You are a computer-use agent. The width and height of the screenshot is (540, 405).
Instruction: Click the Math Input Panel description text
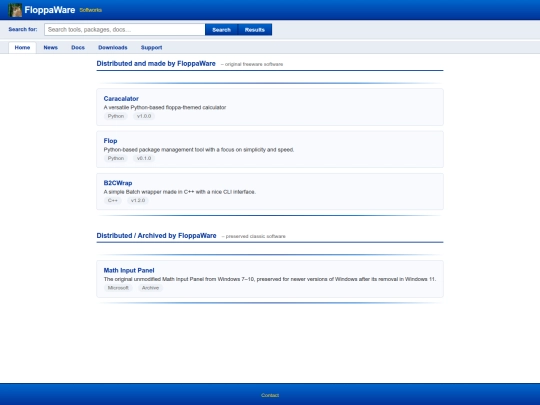pos(270,279)
